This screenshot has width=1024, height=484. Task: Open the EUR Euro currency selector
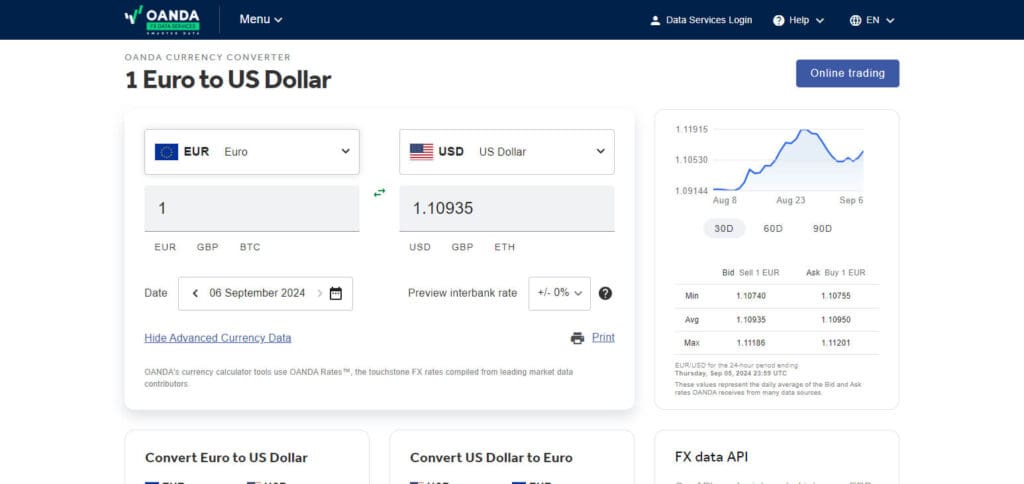tap(252, 152)
